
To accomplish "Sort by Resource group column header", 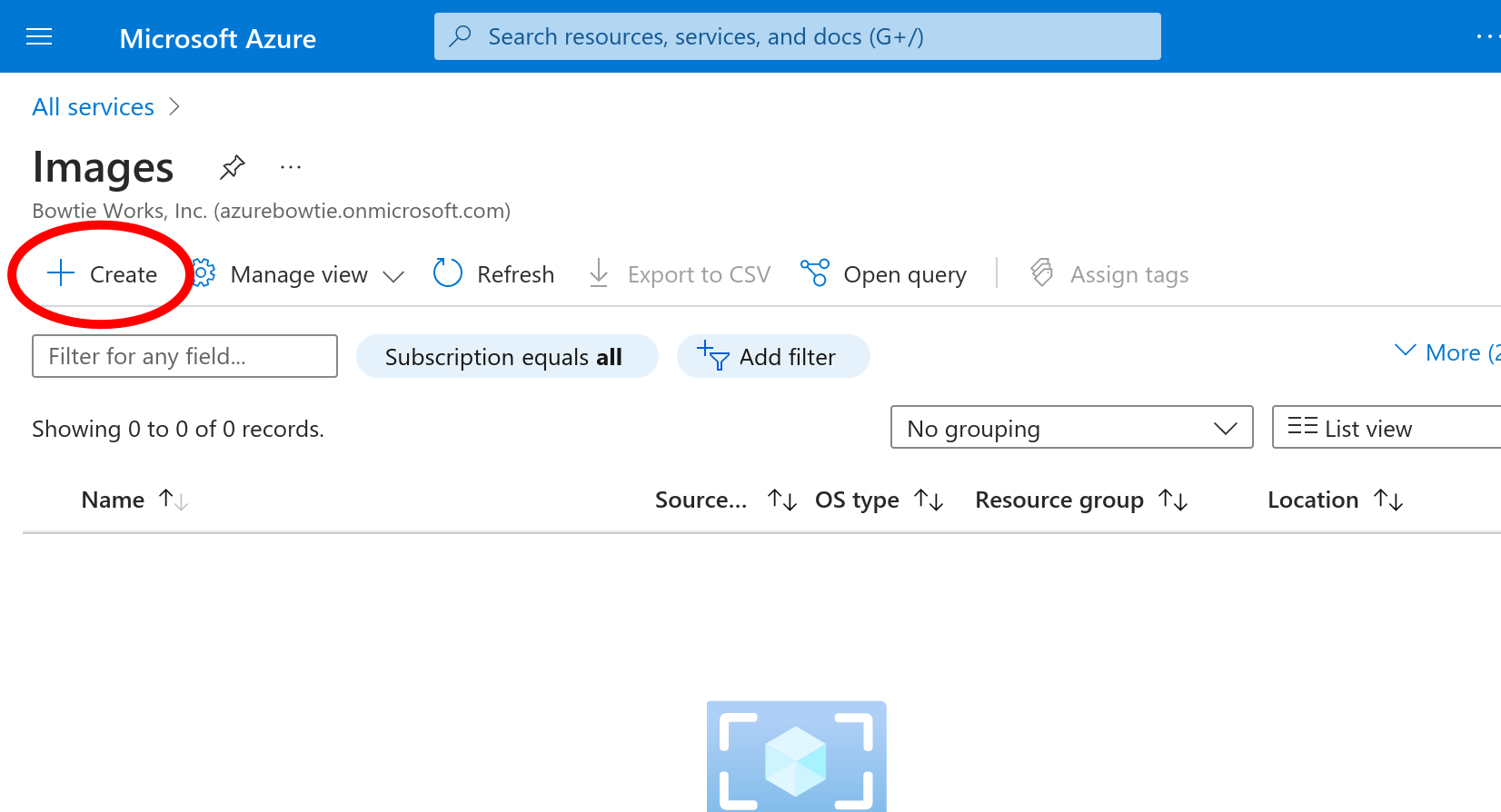I will coord(1059,500).
